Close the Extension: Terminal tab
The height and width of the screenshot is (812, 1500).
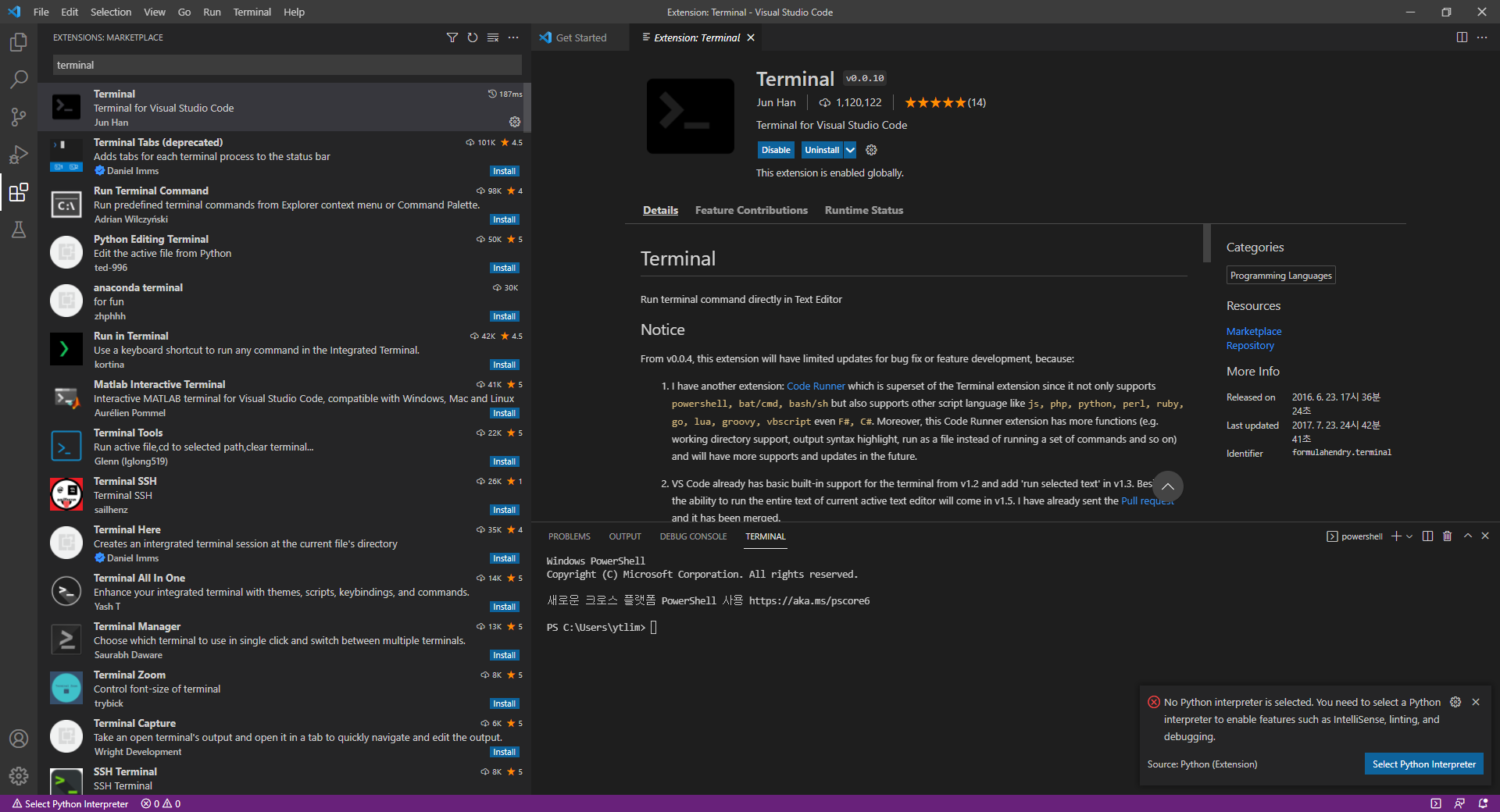(x=751, y=37)
